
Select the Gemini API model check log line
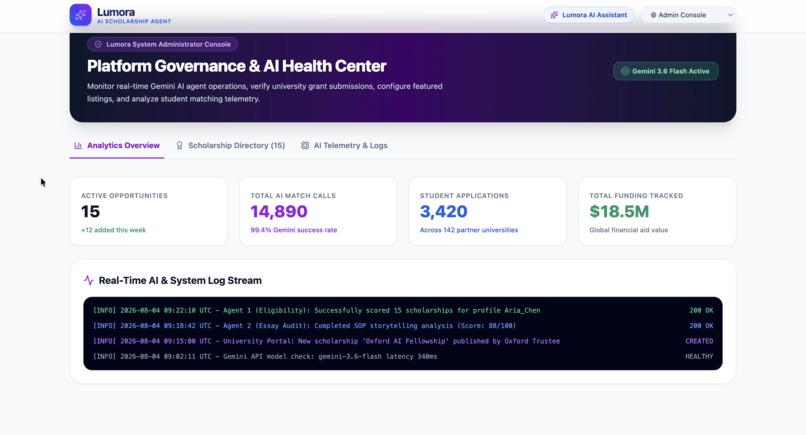pyautogui.click(x=403, y=356)
